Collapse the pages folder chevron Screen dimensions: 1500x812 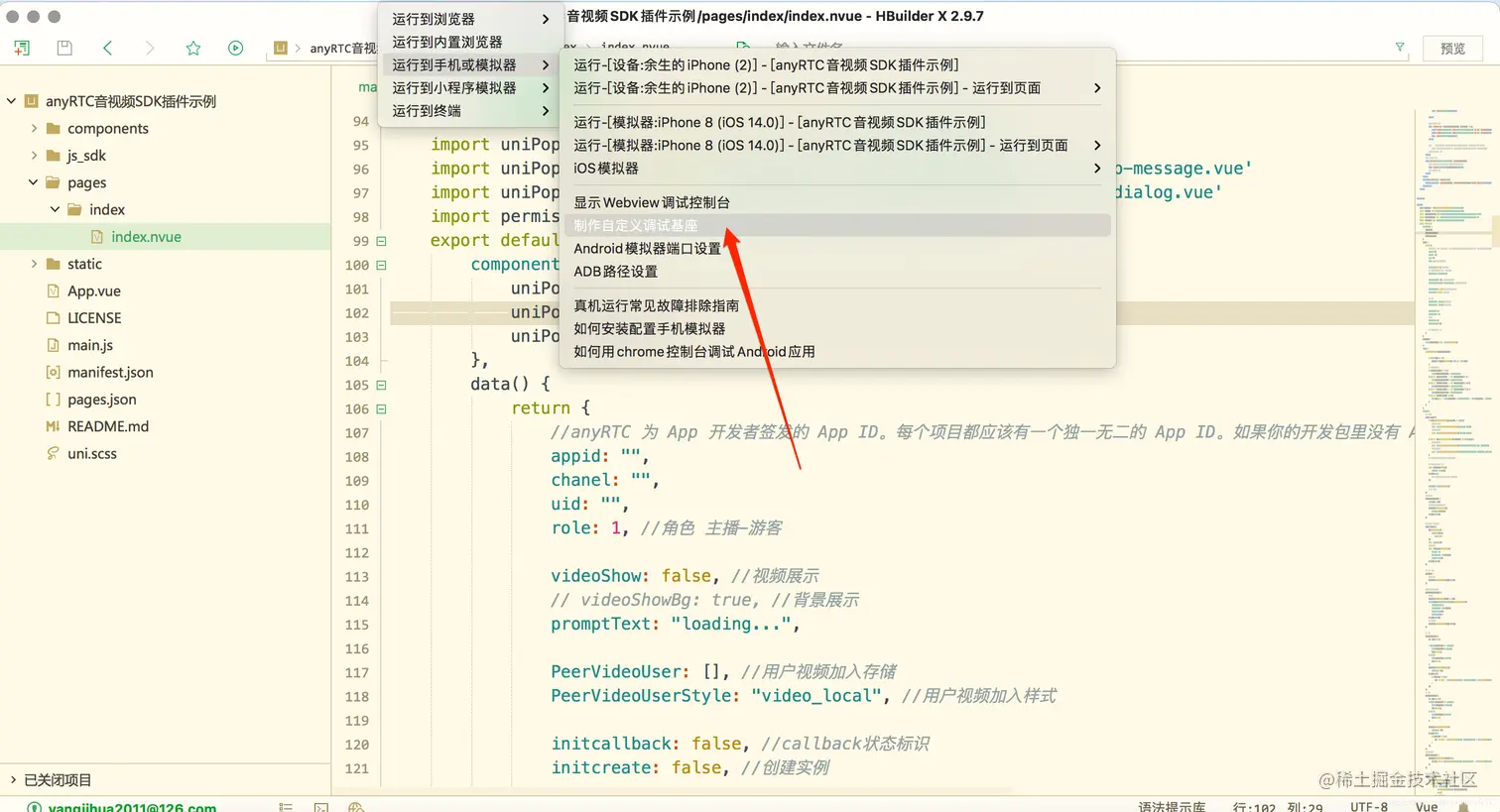coord(34,182)
